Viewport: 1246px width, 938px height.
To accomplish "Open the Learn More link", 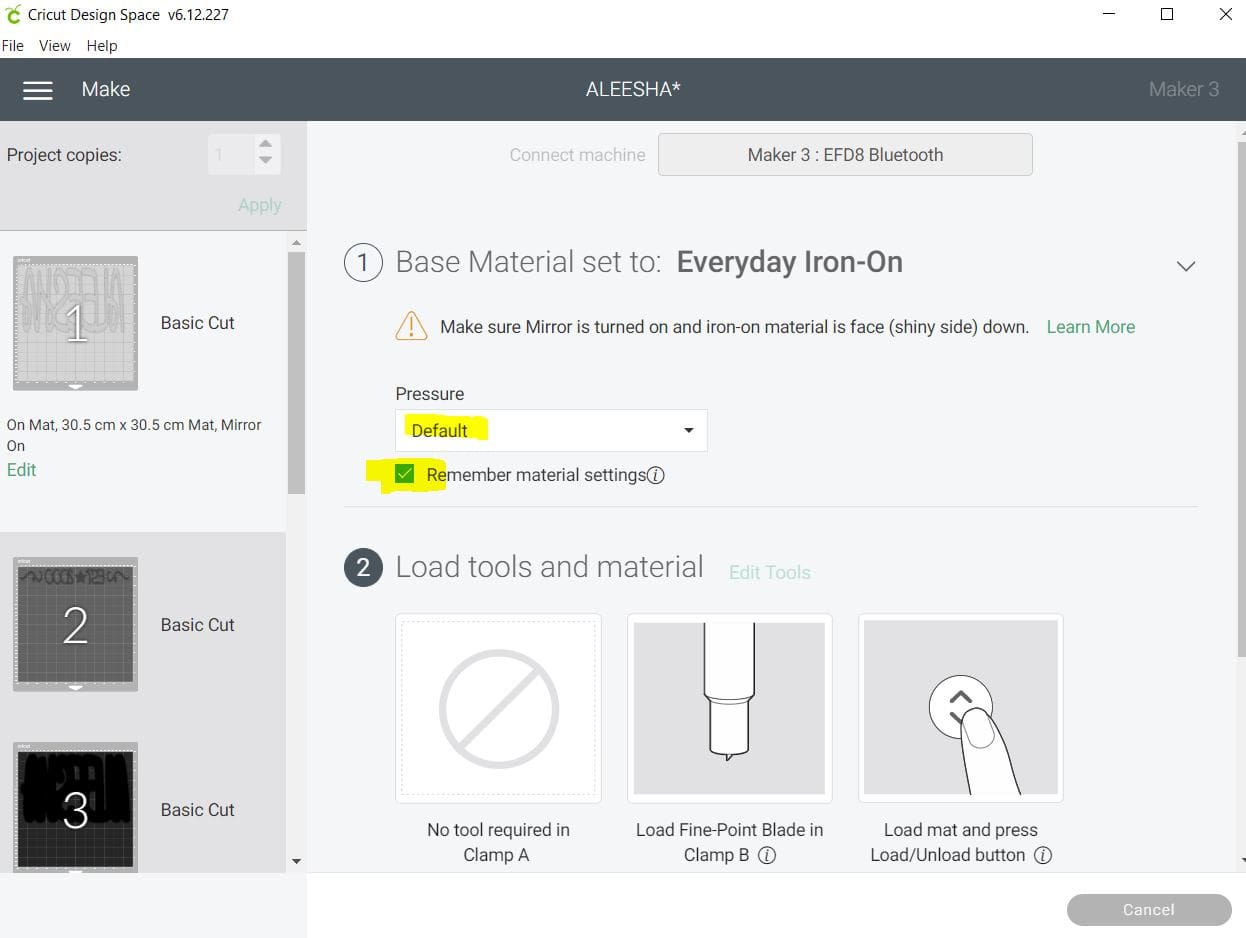I will (1090, 327).
